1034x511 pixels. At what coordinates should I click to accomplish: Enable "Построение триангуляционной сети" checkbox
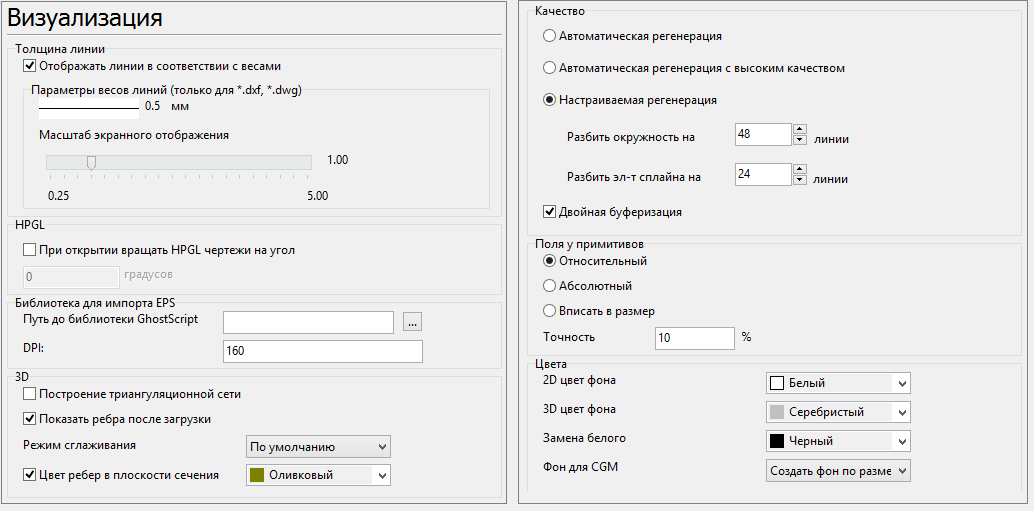tap(29, 394)
